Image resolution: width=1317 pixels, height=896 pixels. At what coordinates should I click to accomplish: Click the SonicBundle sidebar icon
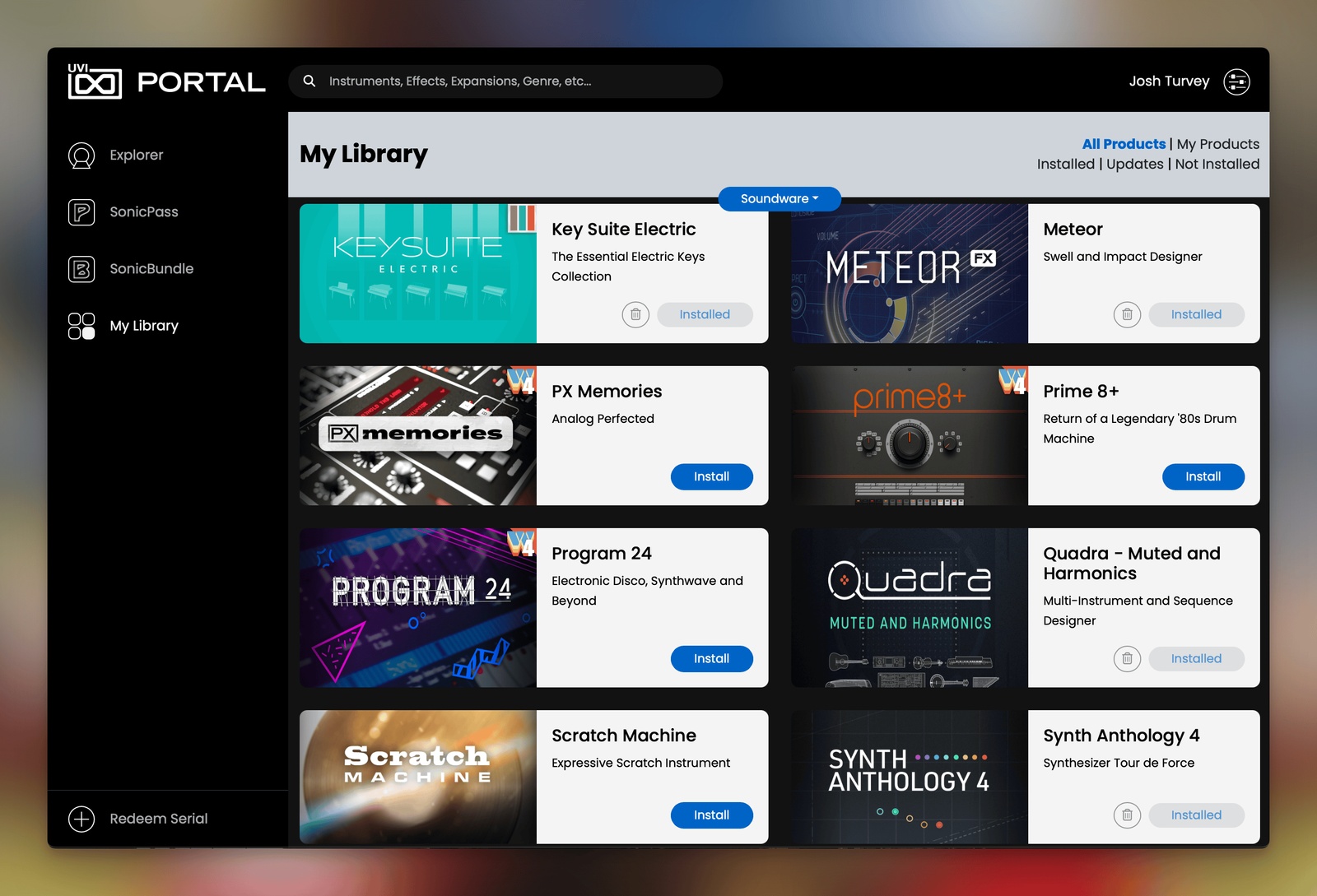(x=81, y=269)
